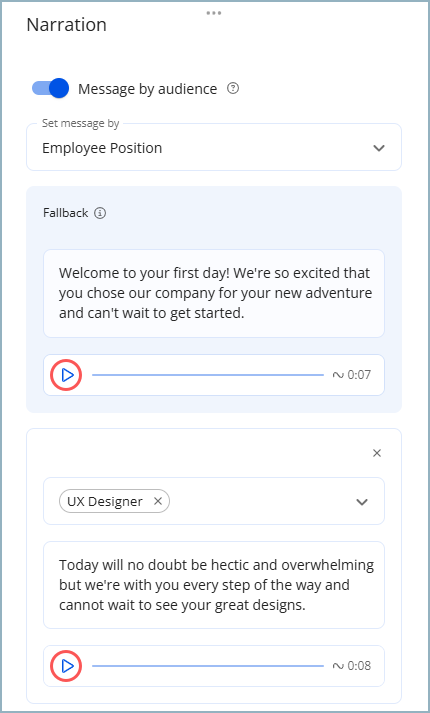Click the Message by audience help icon
The height and width of the screenshot is (713, 430).
coord(233,88)
